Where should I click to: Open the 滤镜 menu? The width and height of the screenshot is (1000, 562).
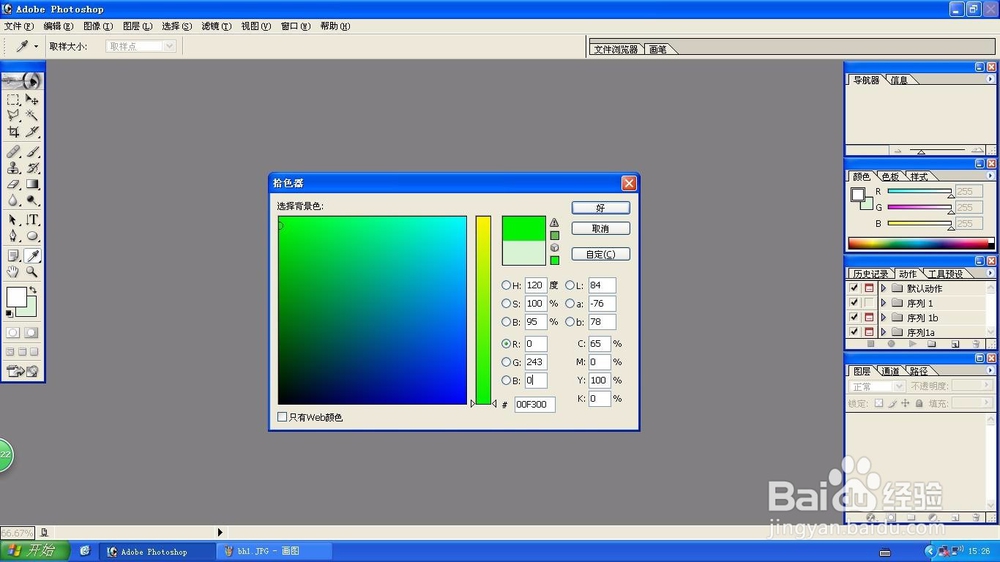(216, 26)
